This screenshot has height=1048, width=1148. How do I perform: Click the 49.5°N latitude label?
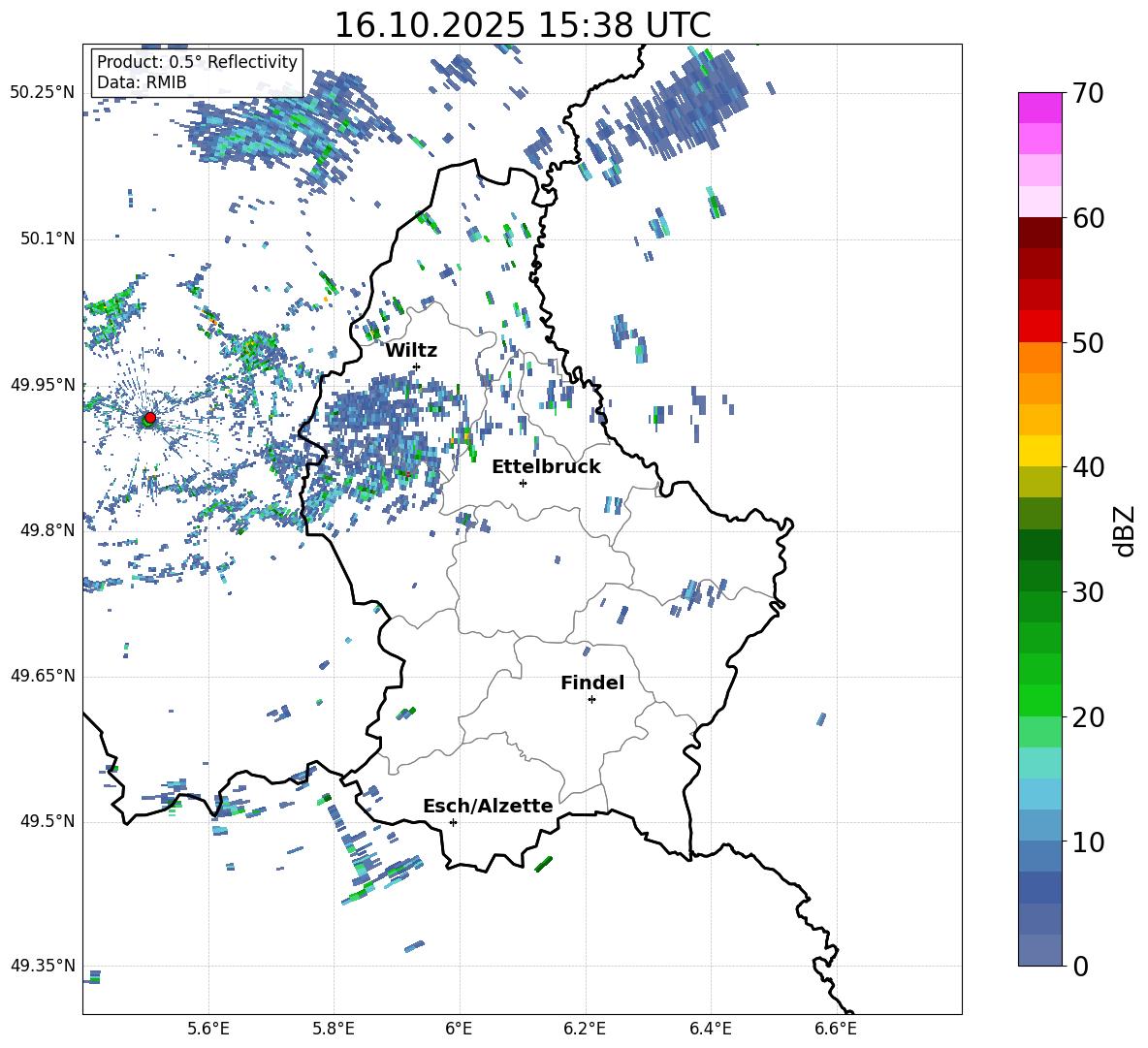pos(48,821)
